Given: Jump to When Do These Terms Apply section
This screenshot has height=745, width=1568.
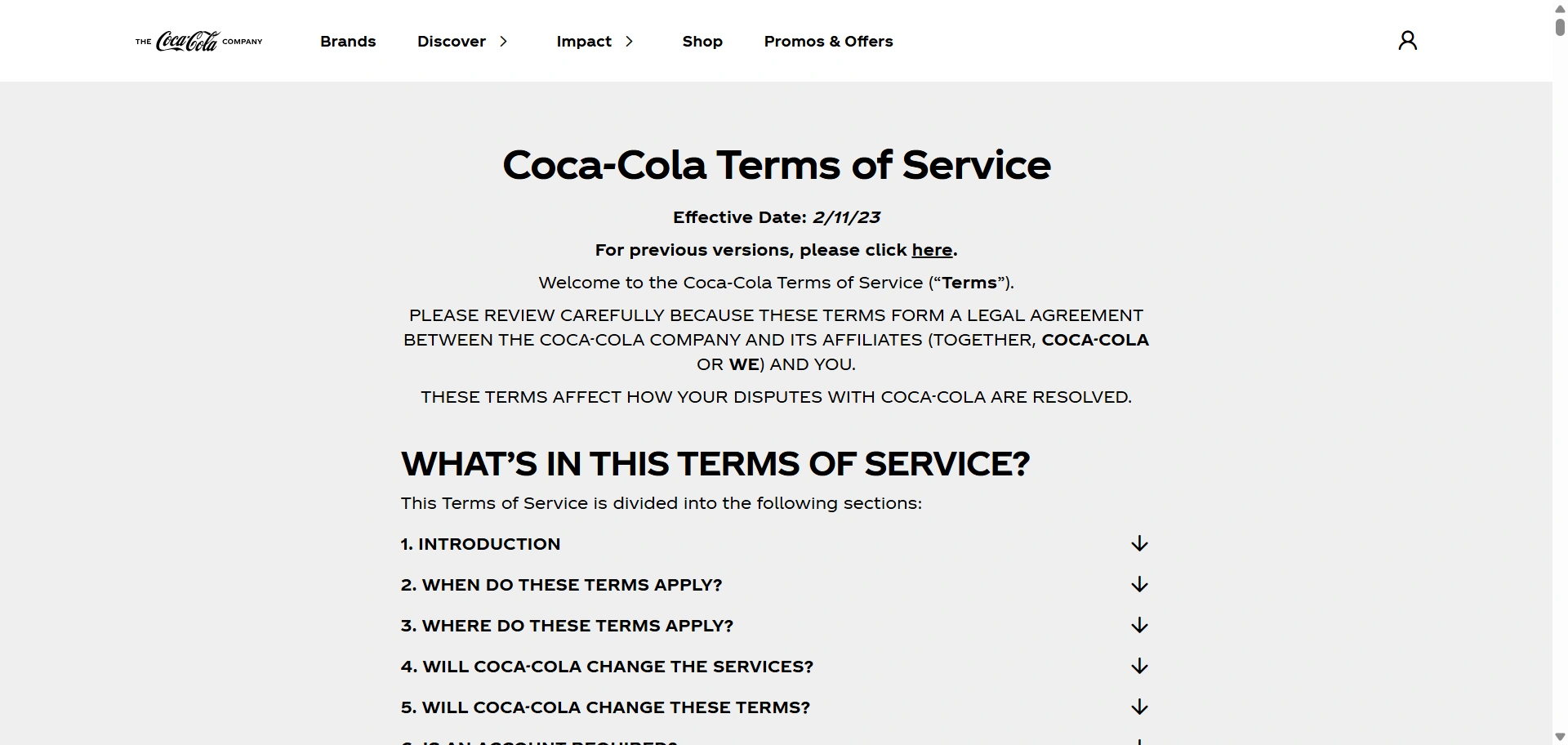Looking at the screenshot, I should click(x=561, y=585).
